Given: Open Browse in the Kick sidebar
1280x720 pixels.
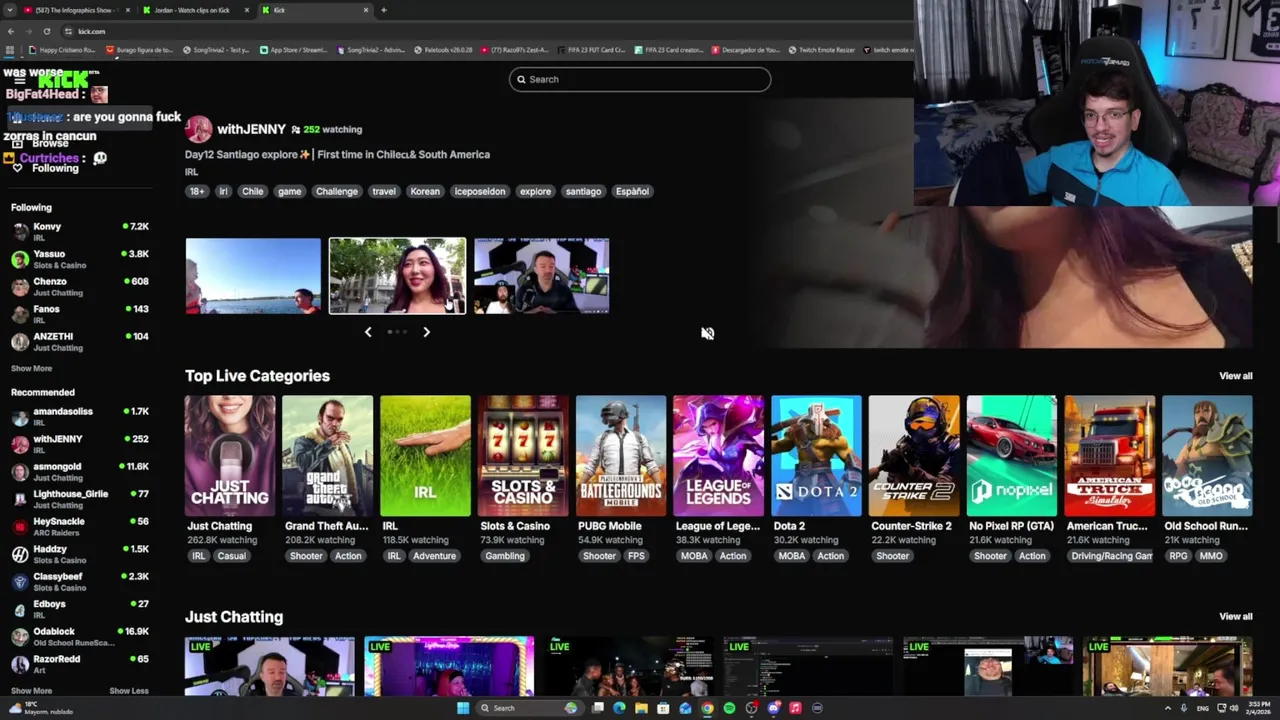Looking at the screenshot, I should 50,143.
